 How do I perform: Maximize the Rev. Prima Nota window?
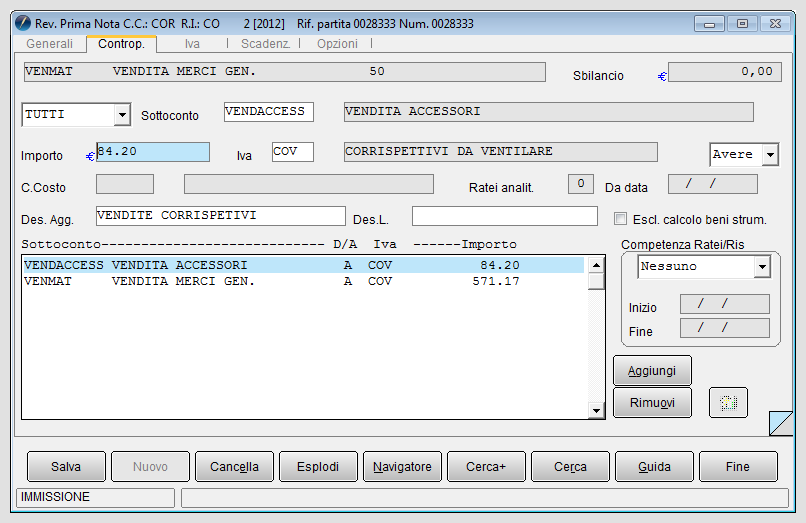pos(742,24)
